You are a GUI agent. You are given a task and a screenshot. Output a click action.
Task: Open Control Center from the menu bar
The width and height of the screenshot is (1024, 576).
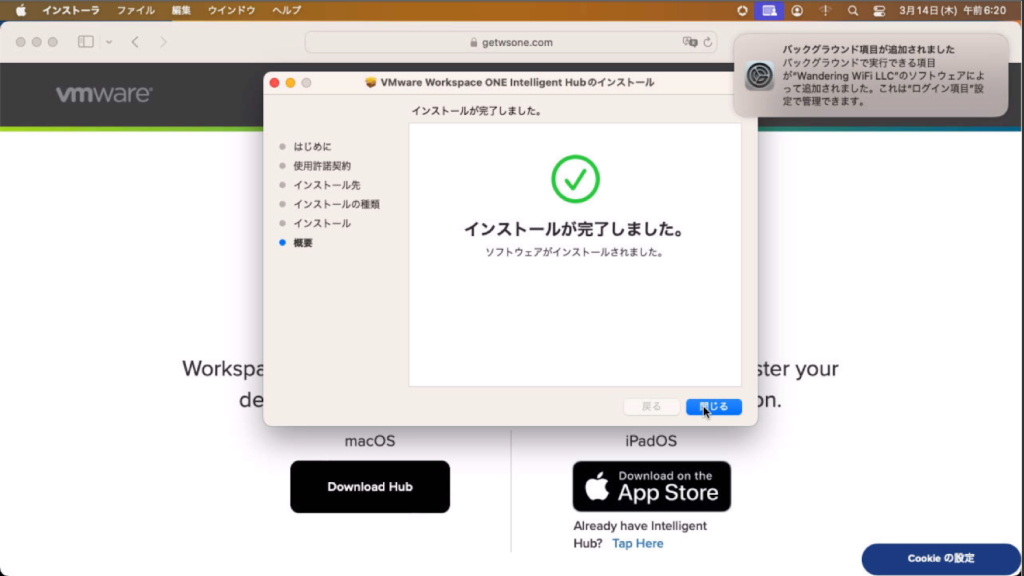879,10
